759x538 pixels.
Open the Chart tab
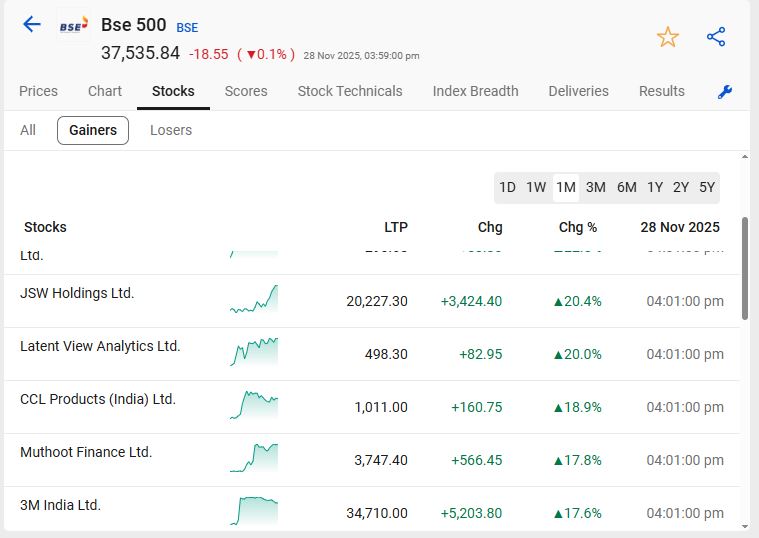point(105,91)
